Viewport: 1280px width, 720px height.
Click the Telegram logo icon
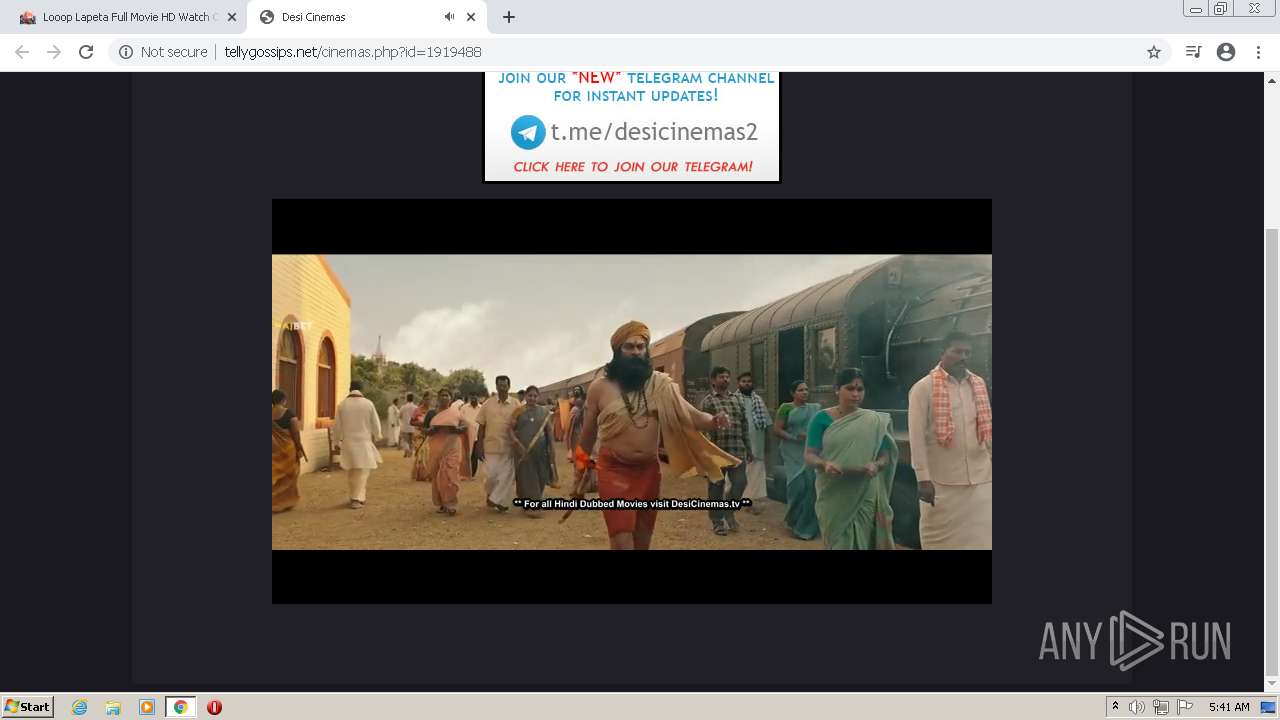pyautogui.click(x=528, y=132)
